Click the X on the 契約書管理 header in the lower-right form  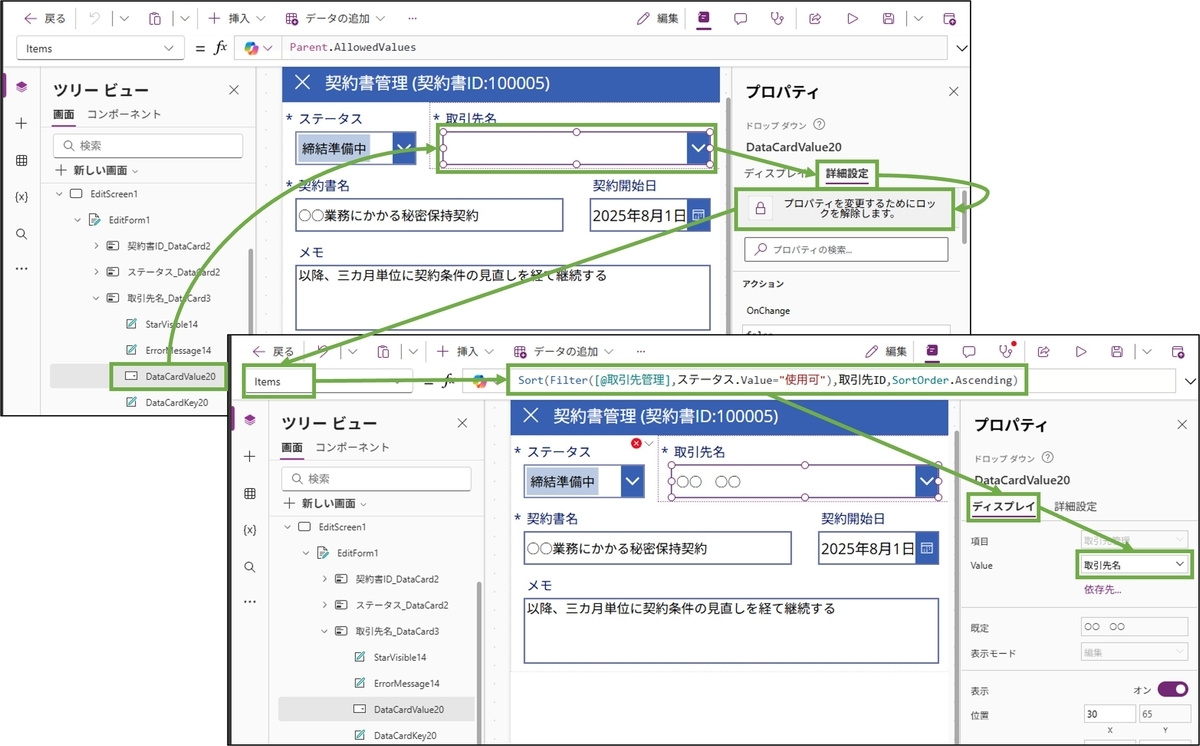click(531, 416)
